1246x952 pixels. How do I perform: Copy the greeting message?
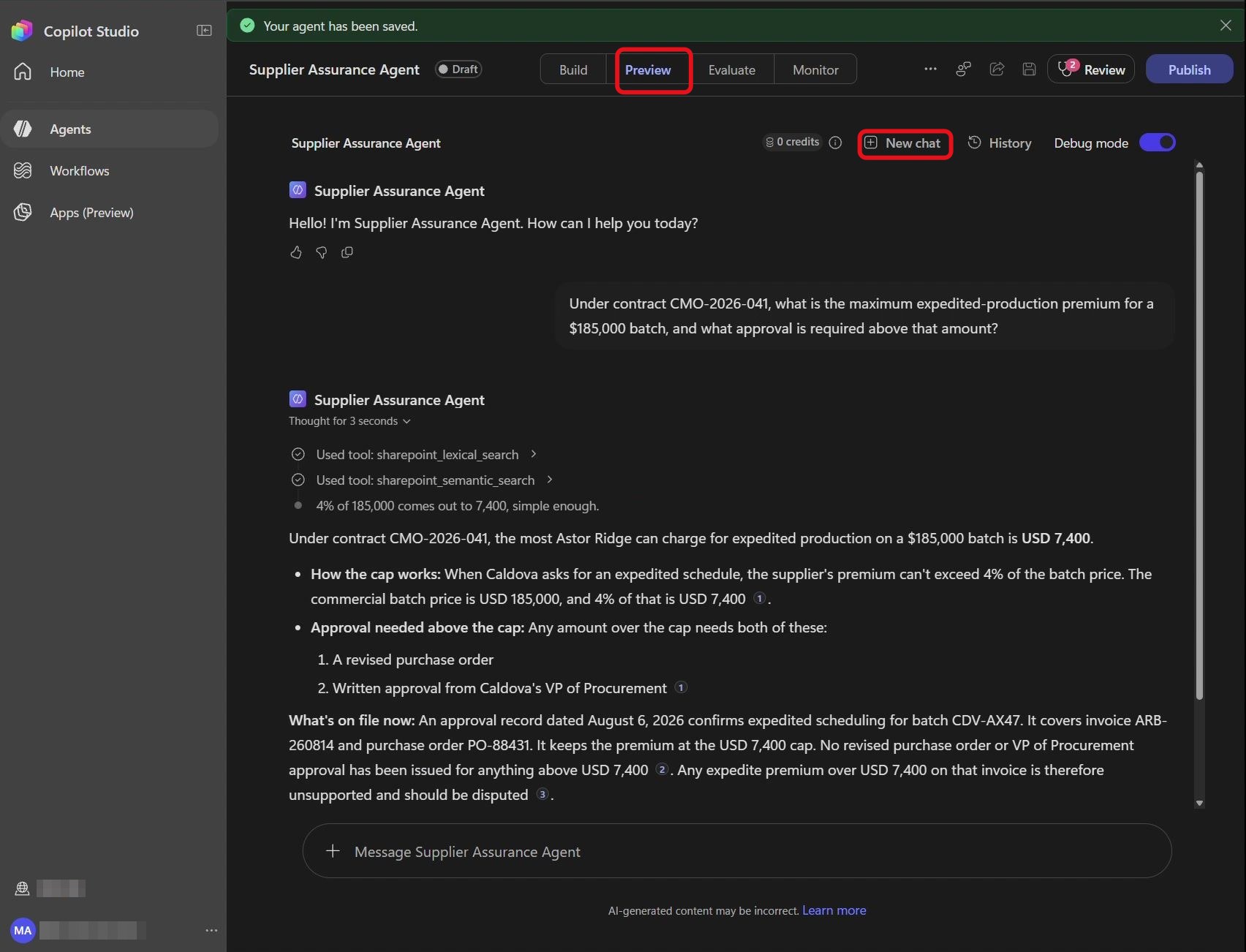point(347,252)
